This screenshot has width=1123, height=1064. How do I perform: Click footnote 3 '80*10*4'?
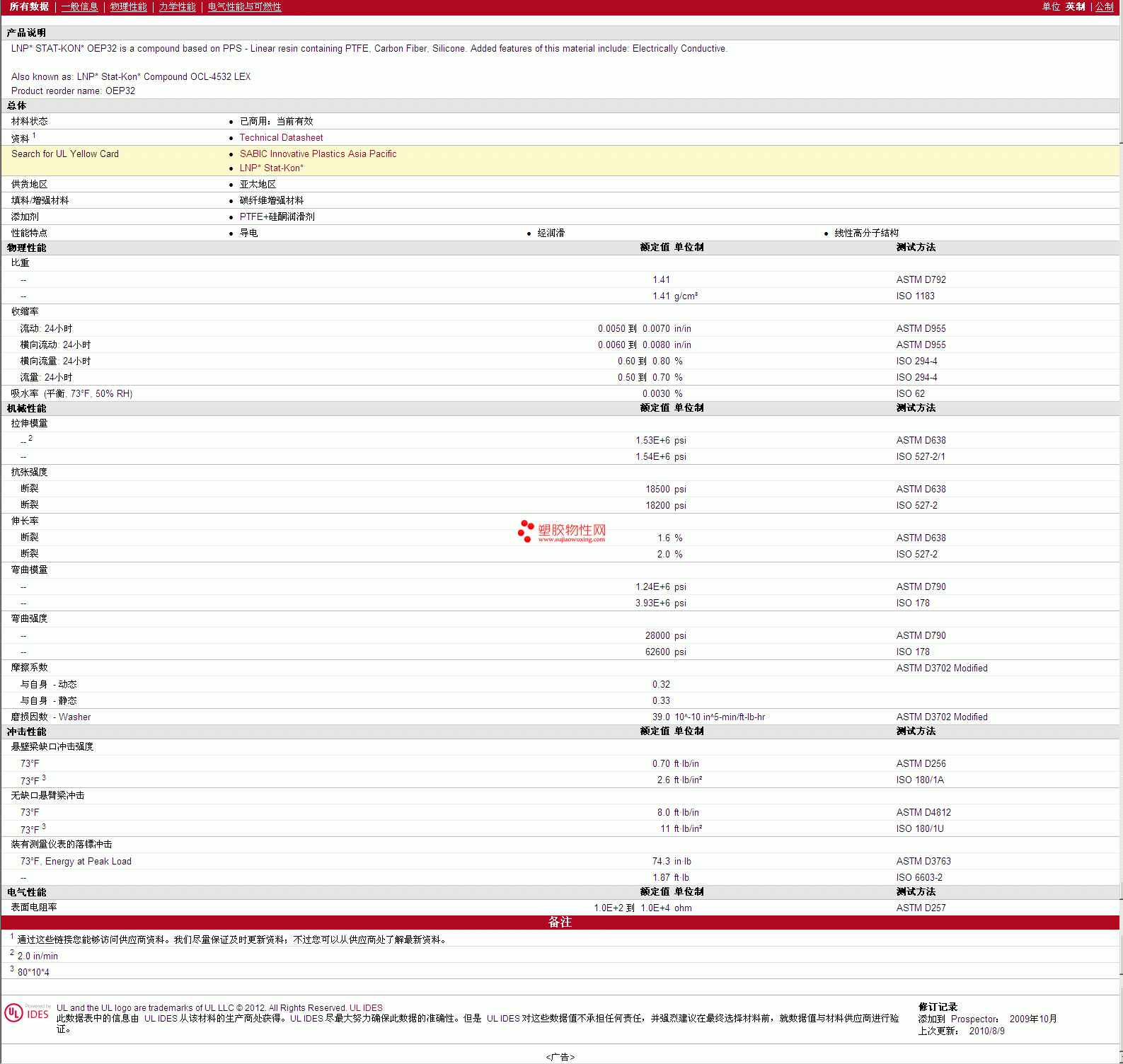[x=33, y=973]
